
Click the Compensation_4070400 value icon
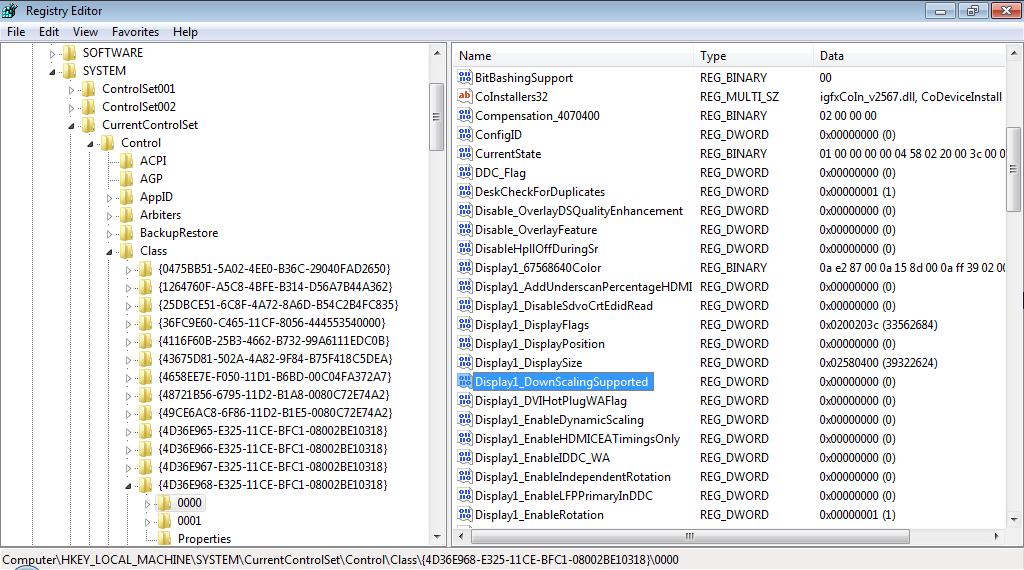pyautogui.click(x=464, y=115)
